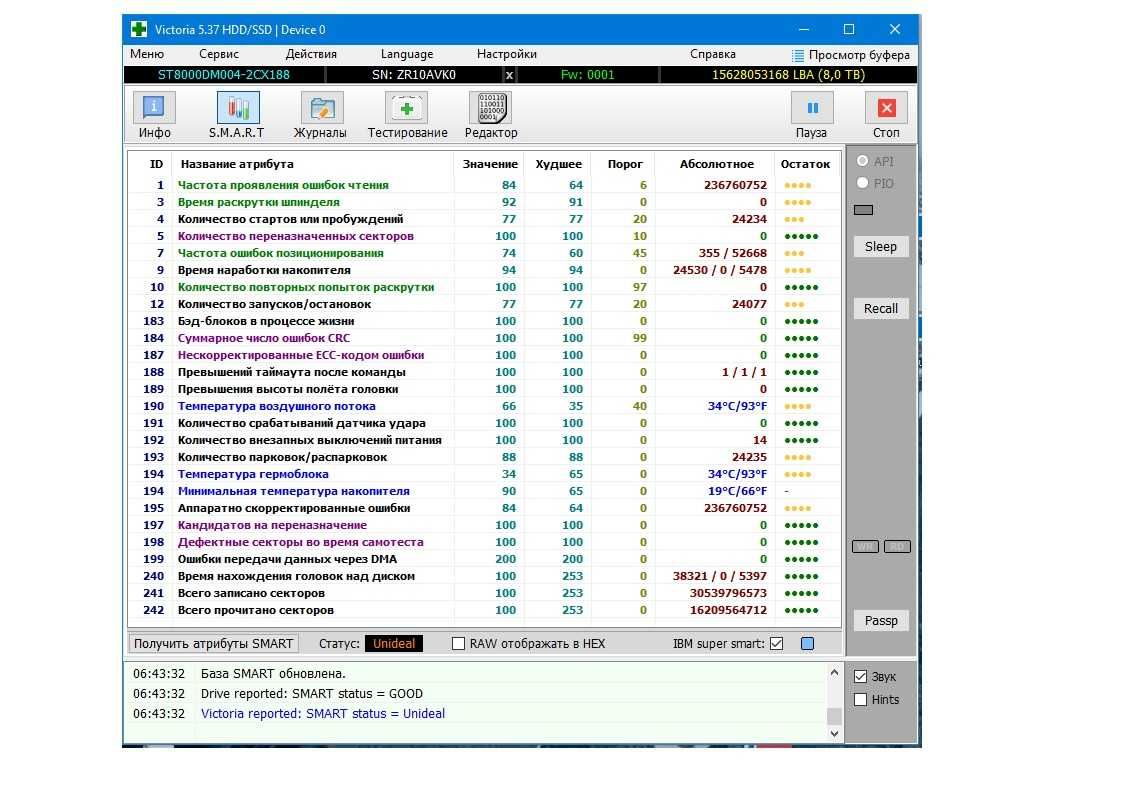Click the Порог column header
The width and height of the screenshot is (1123, 794).
[x=625, y=164]
